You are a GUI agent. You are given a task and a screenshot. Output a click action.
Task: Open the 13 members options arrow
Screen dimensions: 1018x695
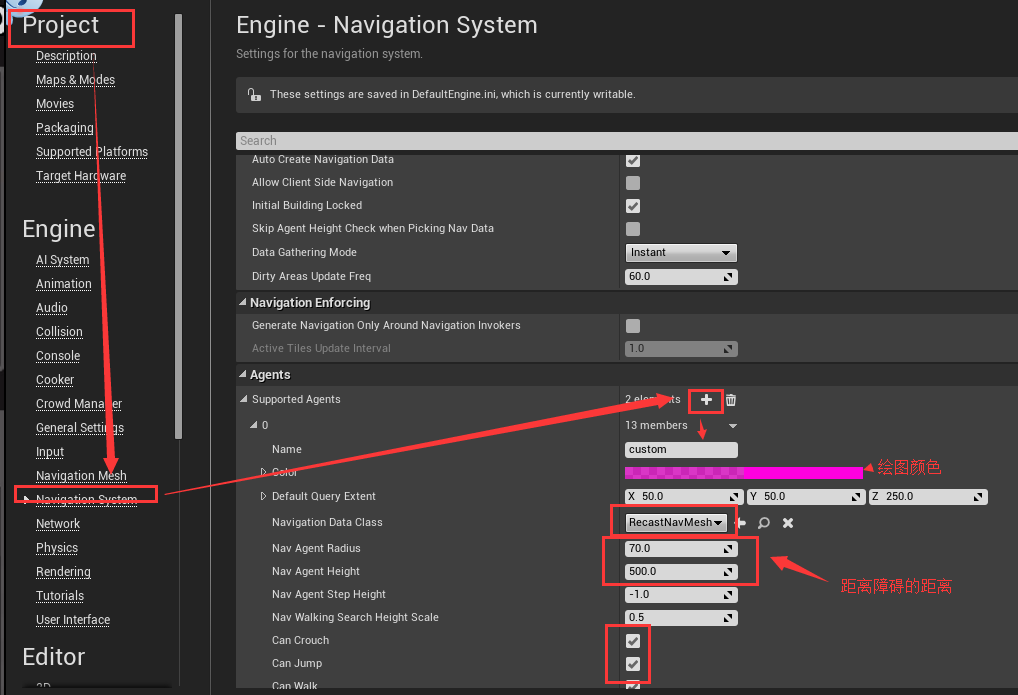pos(733,426)
